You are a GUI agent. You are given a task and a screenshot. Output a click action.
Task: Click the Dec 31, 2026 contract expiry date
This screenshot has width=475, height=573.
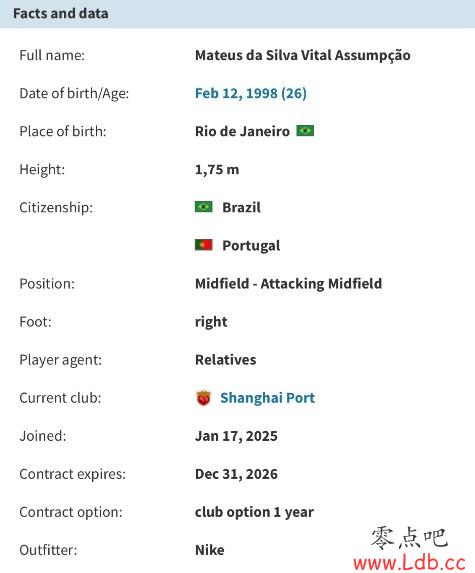pos(236,474)
